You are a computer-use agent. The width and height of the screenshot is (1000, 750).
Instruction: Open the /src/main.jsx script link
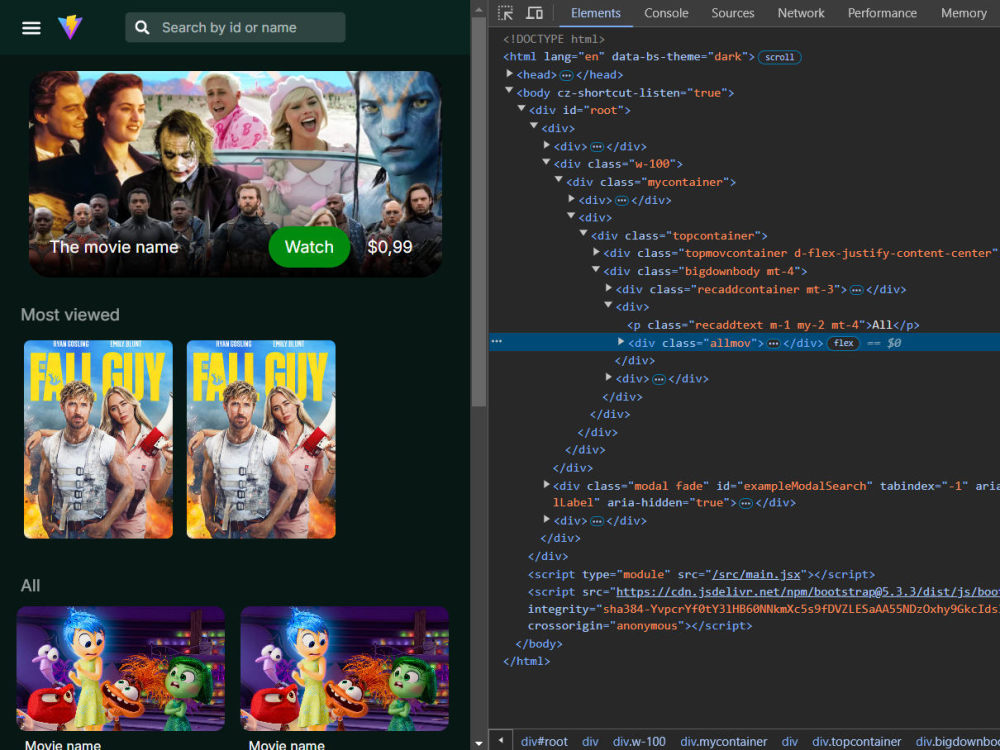tap(756, 575)
